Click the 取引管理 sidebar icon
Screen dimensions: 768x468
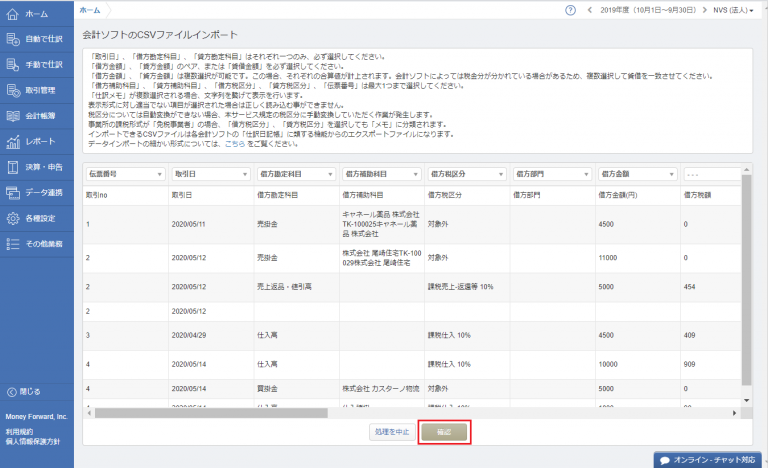tap(13, 90)
